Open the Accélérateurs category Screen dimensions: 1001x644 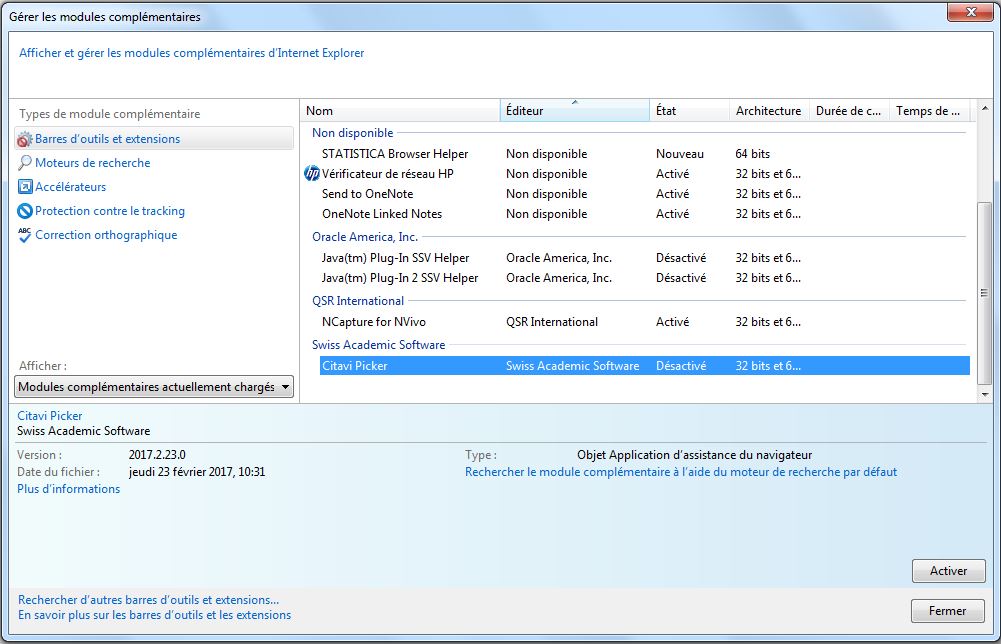tap(70, 187)
